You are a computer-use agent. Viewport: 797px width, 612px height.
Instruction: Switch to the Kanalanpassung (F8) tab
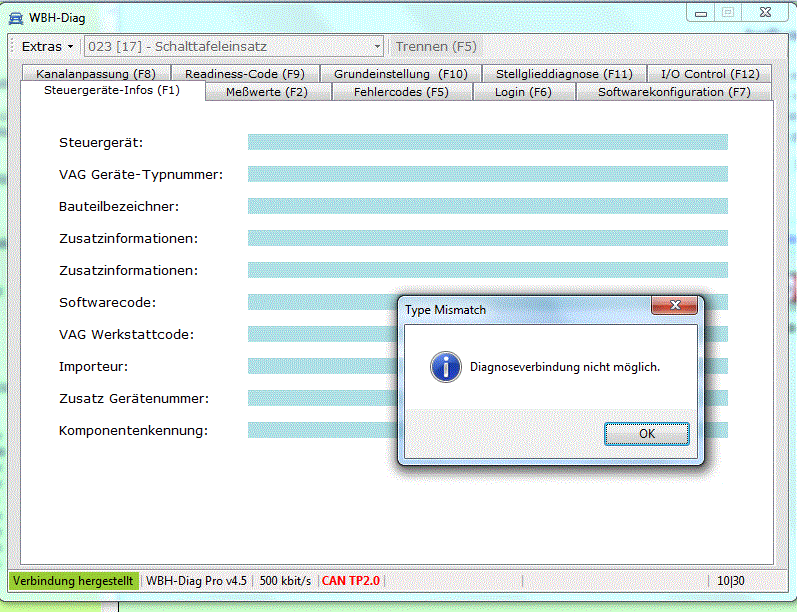pyautogui.click(x=95, y=73)
